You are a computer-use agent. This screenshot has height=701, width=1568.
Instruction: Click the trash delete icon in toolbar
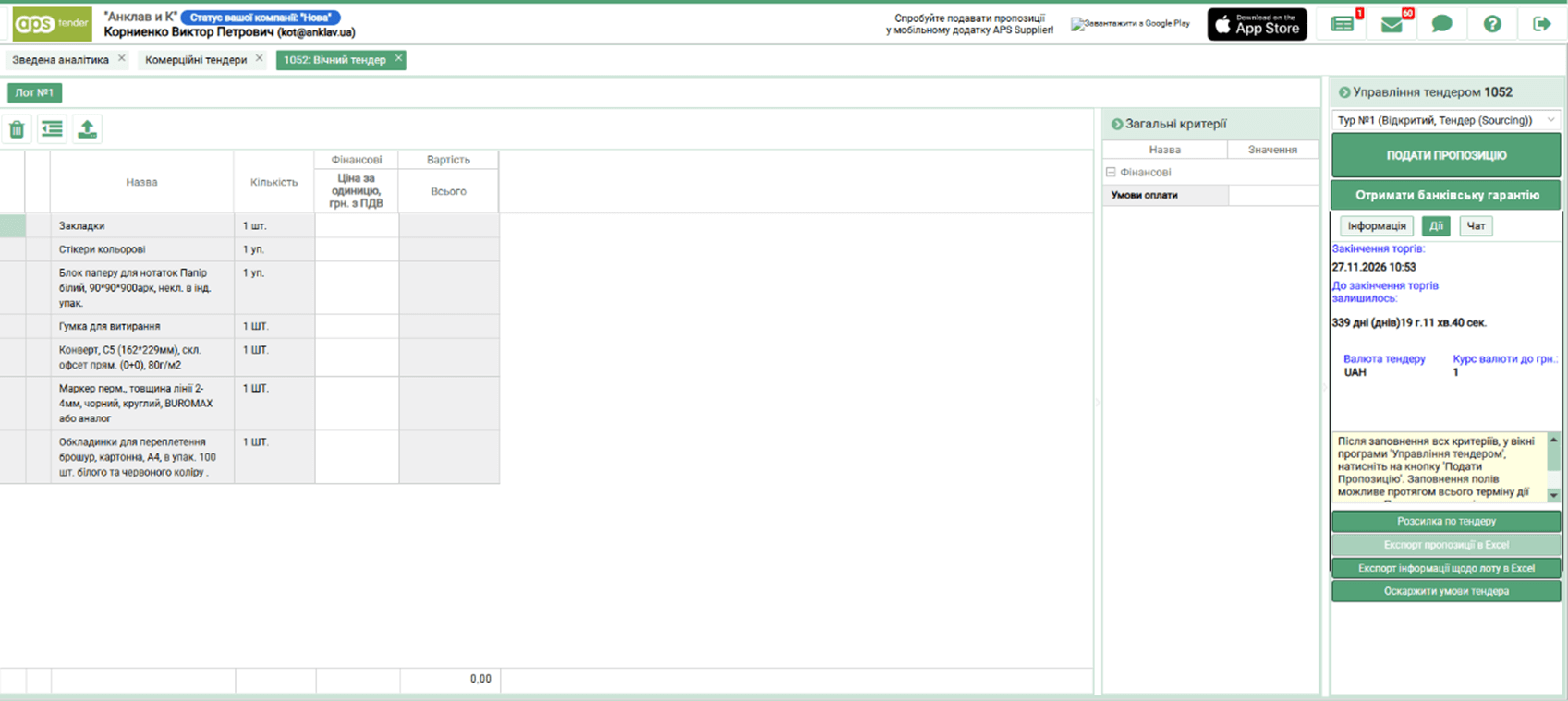point(17,129)
